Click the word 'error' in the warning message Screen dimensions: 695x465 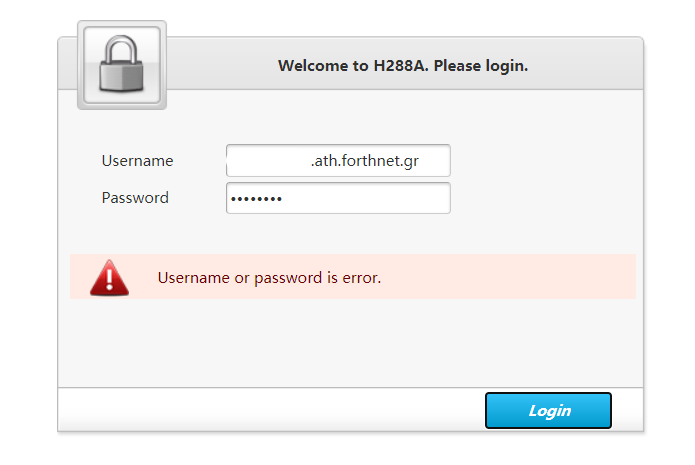pyautogui.click(x=361, y=278)
